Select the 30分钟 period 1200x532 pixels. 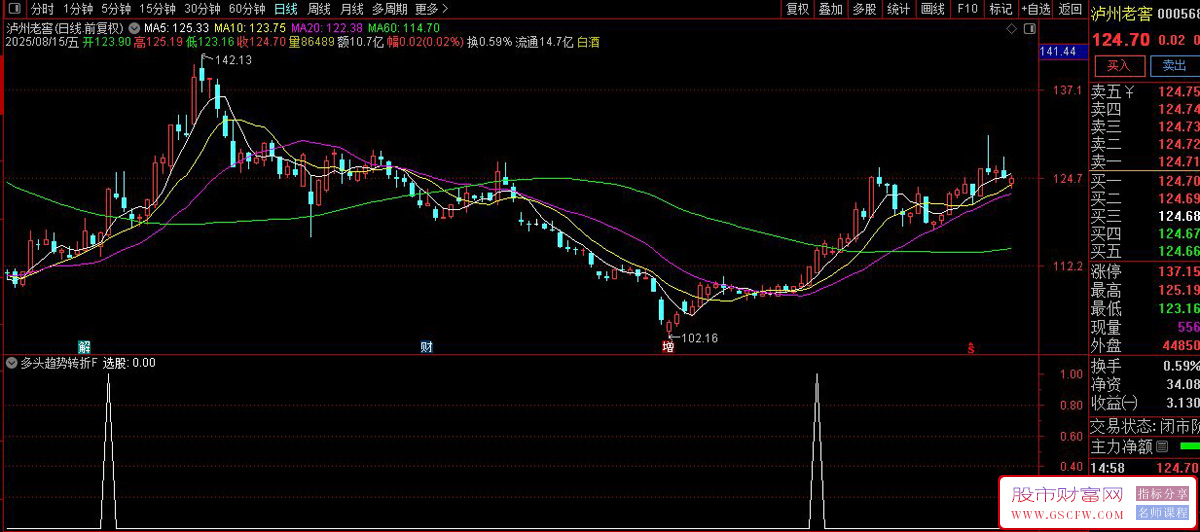(203, 9)
